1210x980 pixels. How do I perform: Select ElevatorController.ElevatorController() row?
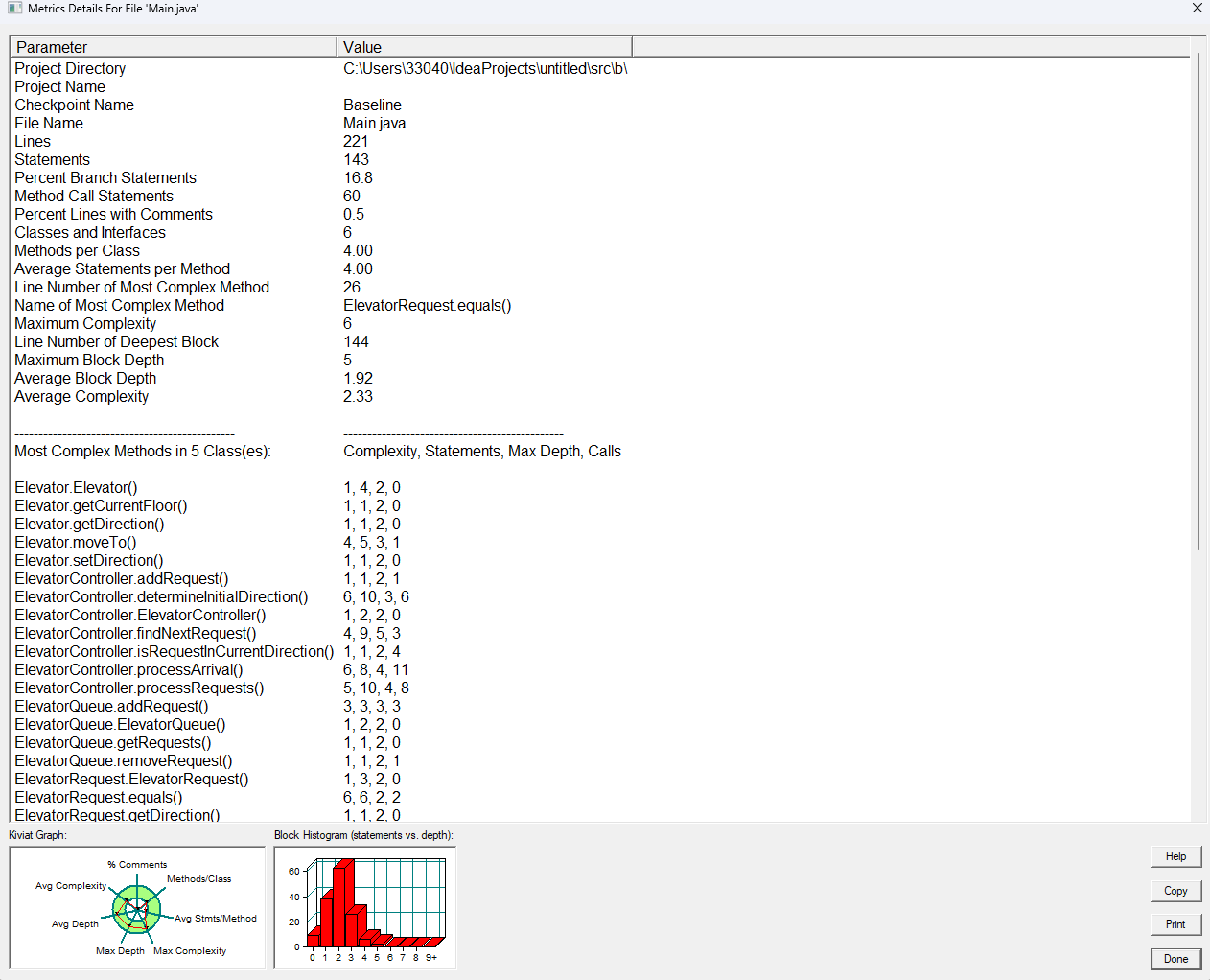(x=321, y=616)
